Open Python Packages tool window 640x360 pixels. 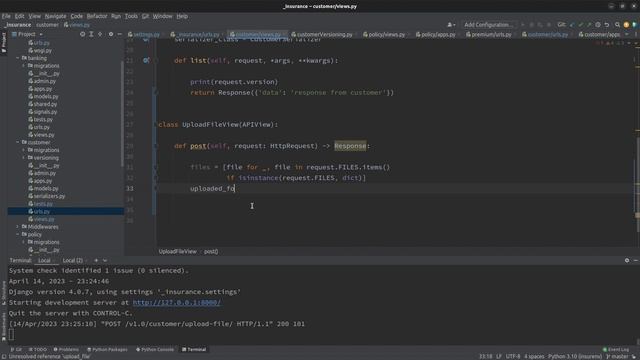point(107,350)
